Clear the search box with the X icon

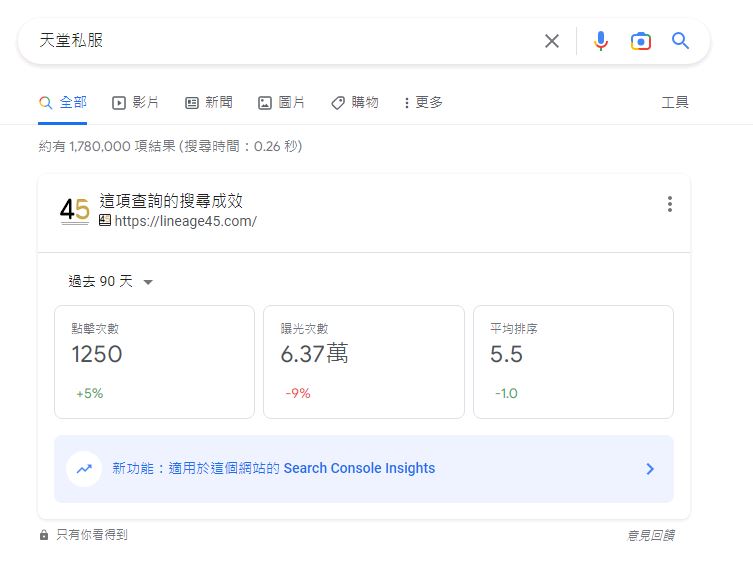coord(552,41)
